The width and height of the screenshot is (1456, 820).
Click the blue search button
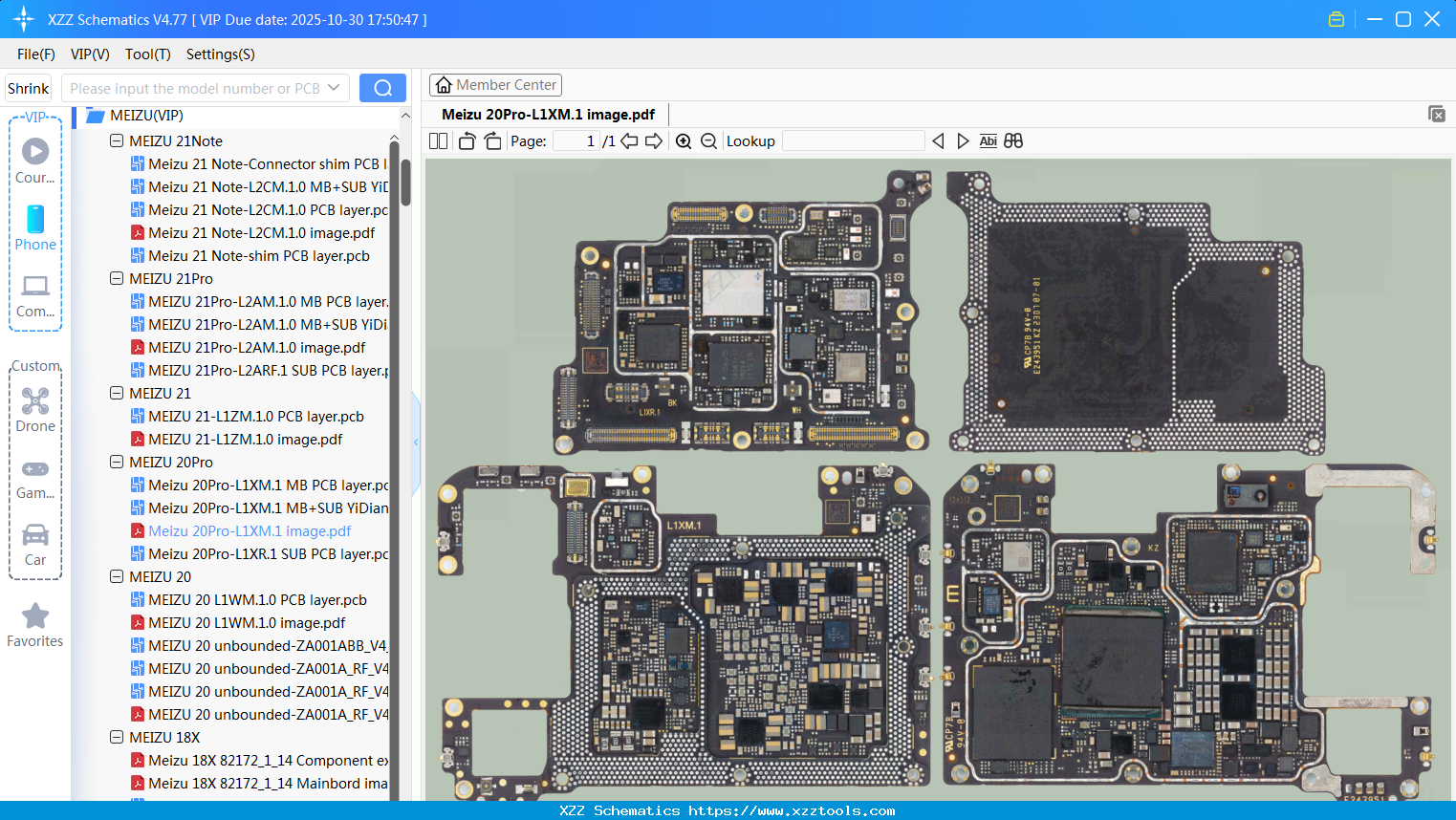point(382,88)
